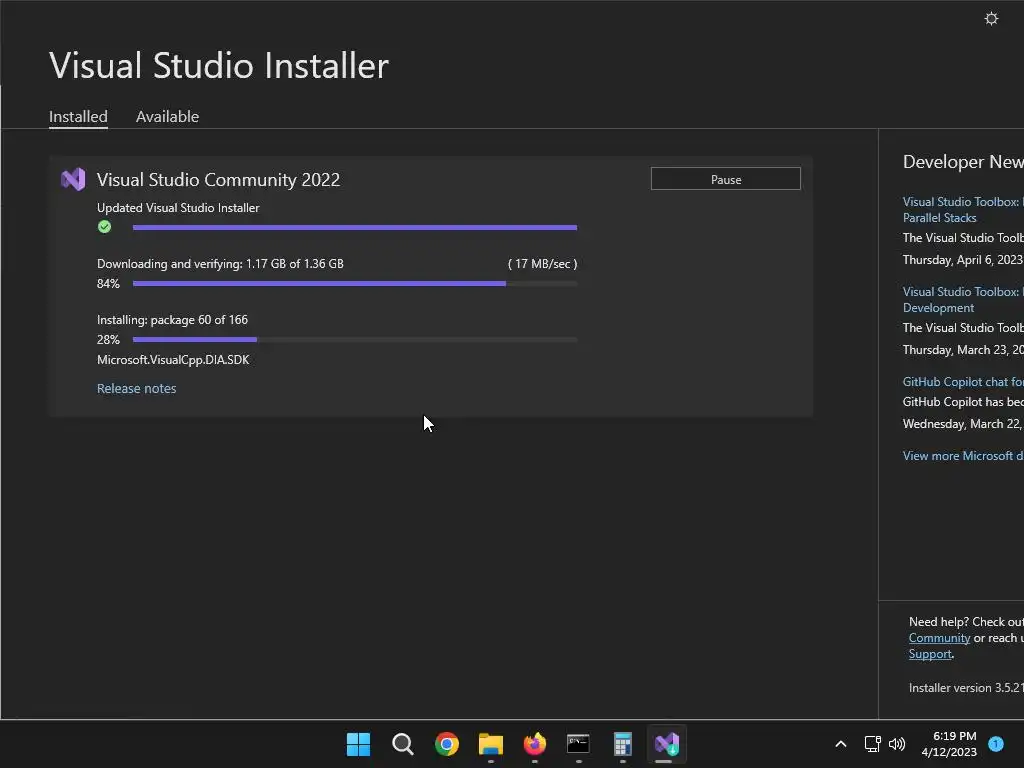Click the Installer version text
This screenshot has height=768, width=1024.
point(966,688)
